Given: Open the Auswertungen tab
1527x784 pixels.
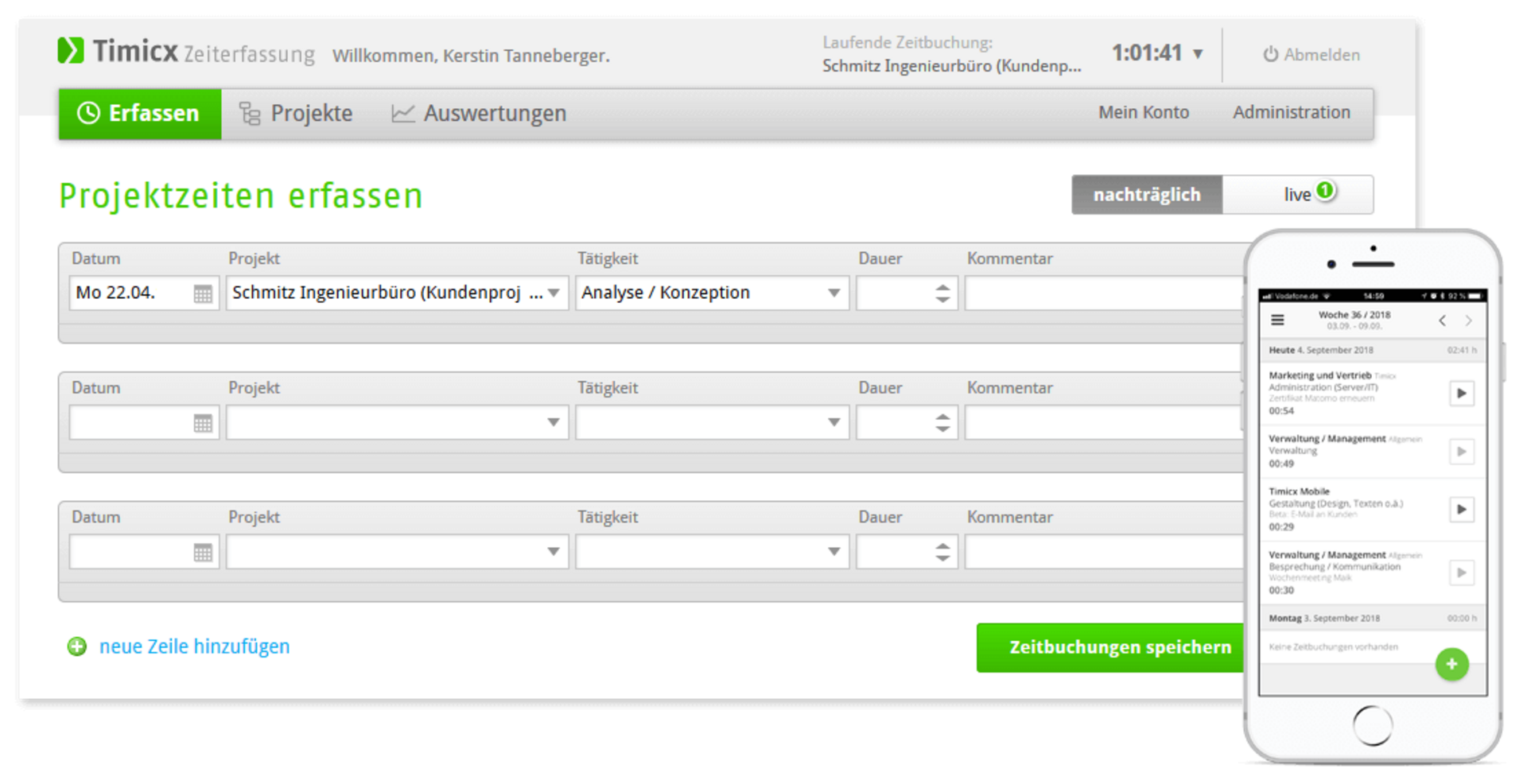Looking at the screenshot, I should [x=479, y=114].
